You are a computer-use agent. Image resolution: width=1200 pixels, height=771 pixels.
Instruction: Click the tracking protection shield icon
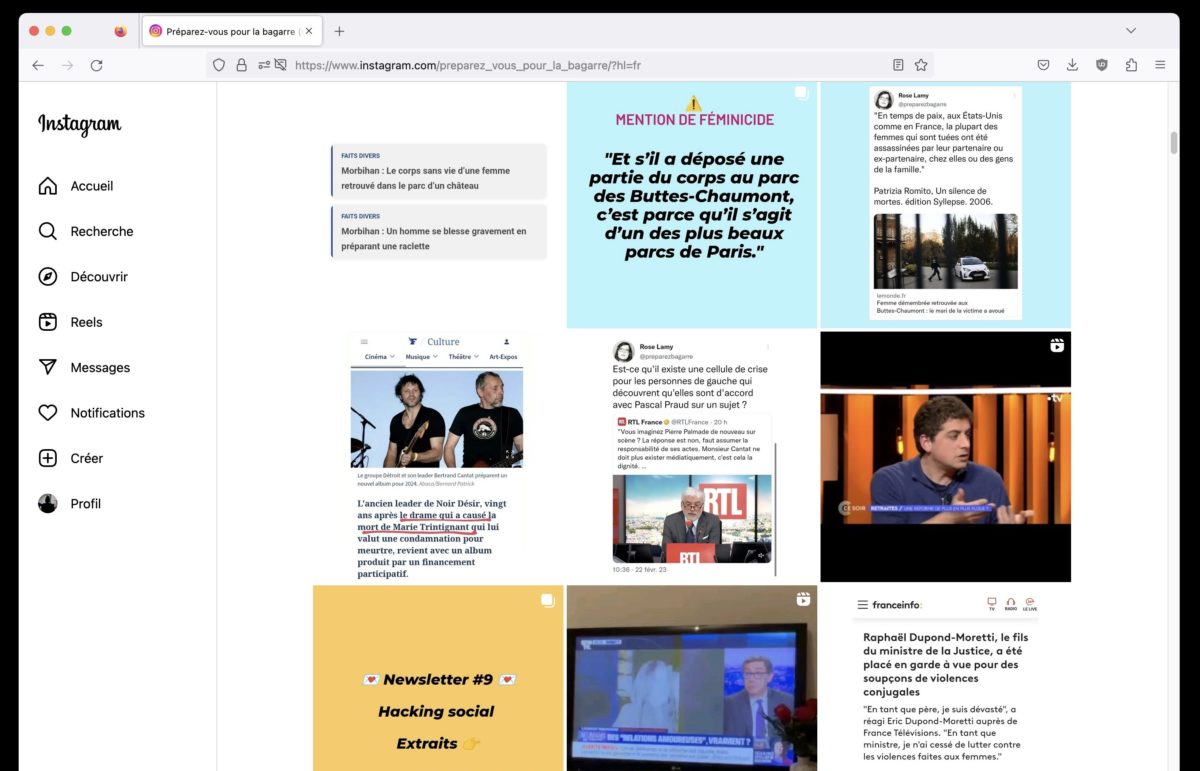[x=219, y=65]
